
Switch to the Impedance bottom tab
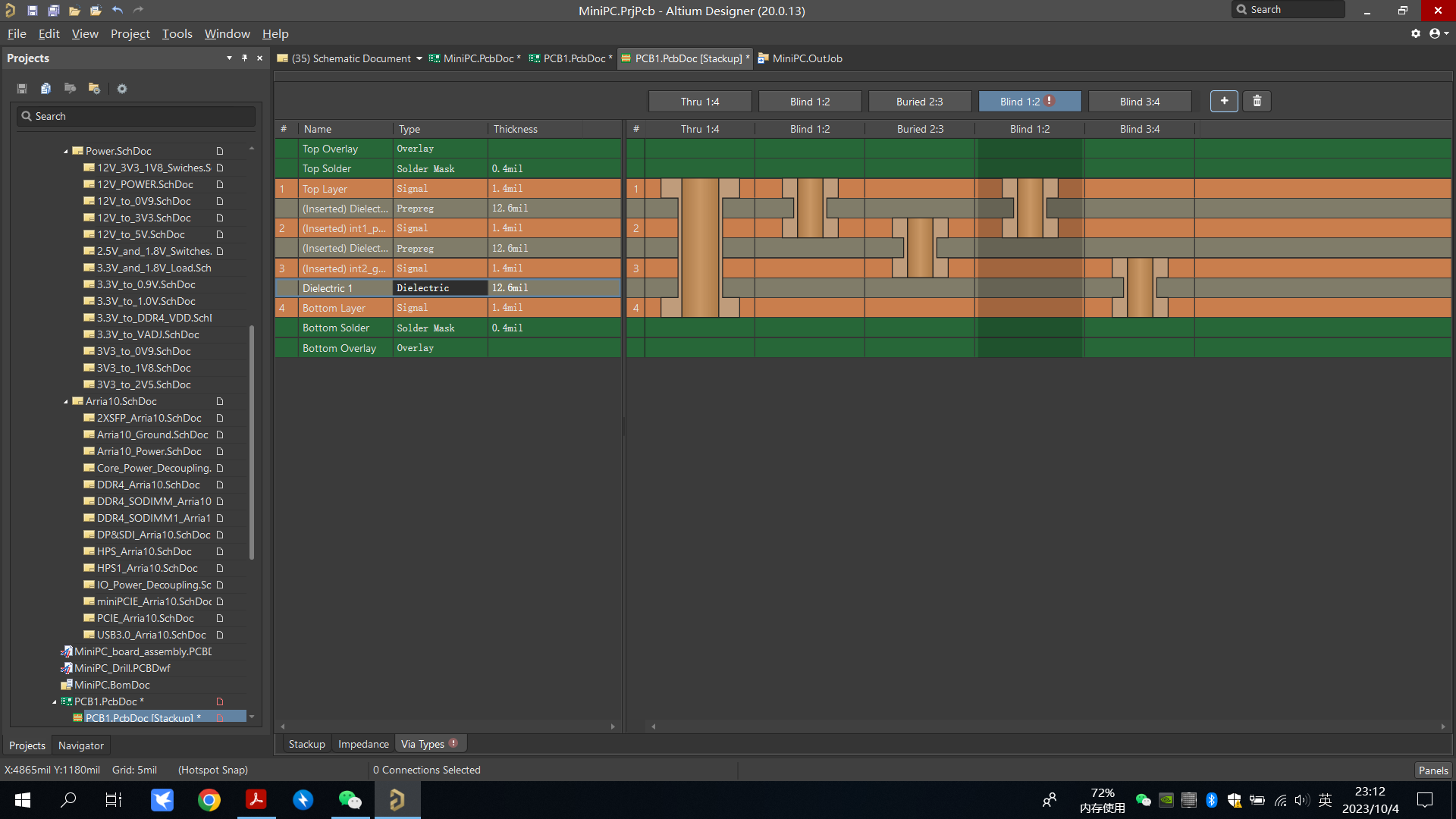click(363, 744)
